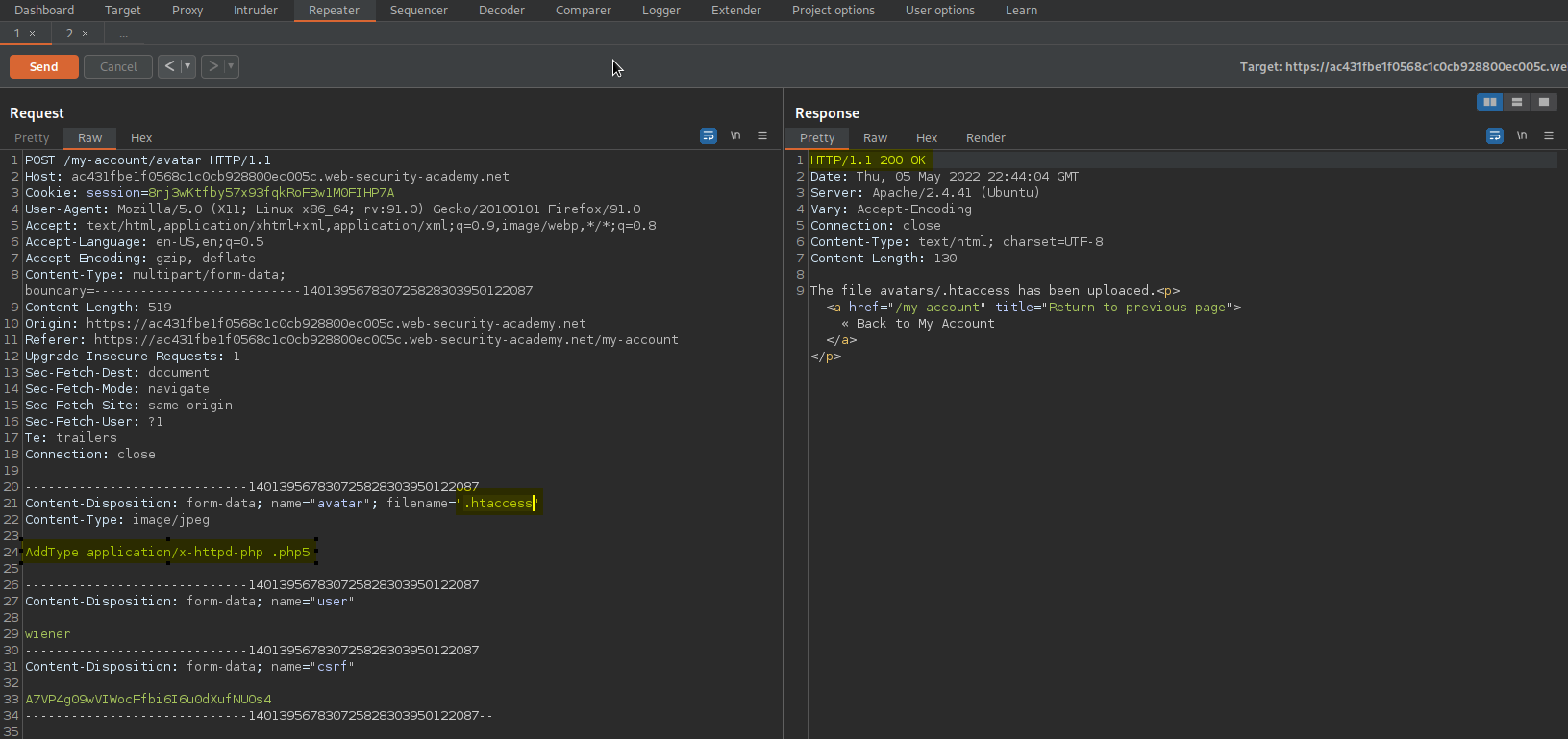This screenshot has height=739, width=1568.
Task: Open the Proxy tab
Action: [x=187, y=11]
